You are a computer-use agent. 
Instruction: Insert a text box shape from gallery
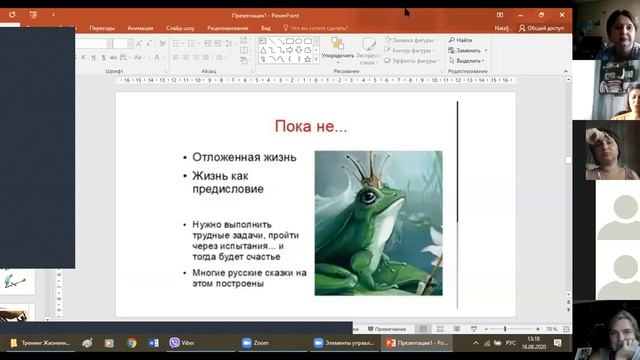pos(262,41)
